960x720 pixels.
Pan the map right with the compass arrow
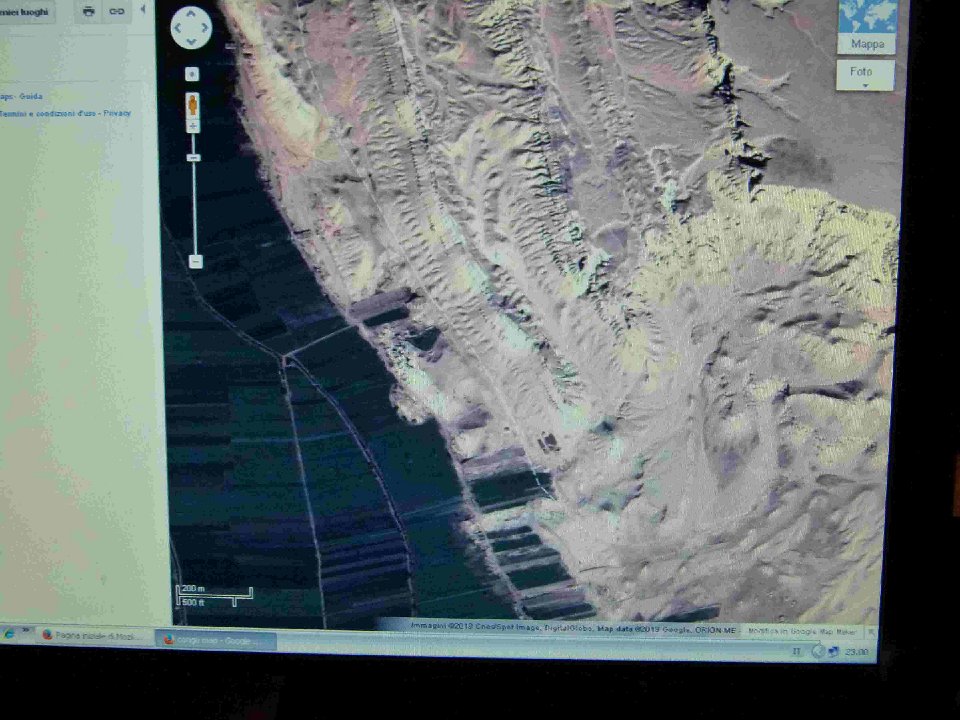(205, 28)
